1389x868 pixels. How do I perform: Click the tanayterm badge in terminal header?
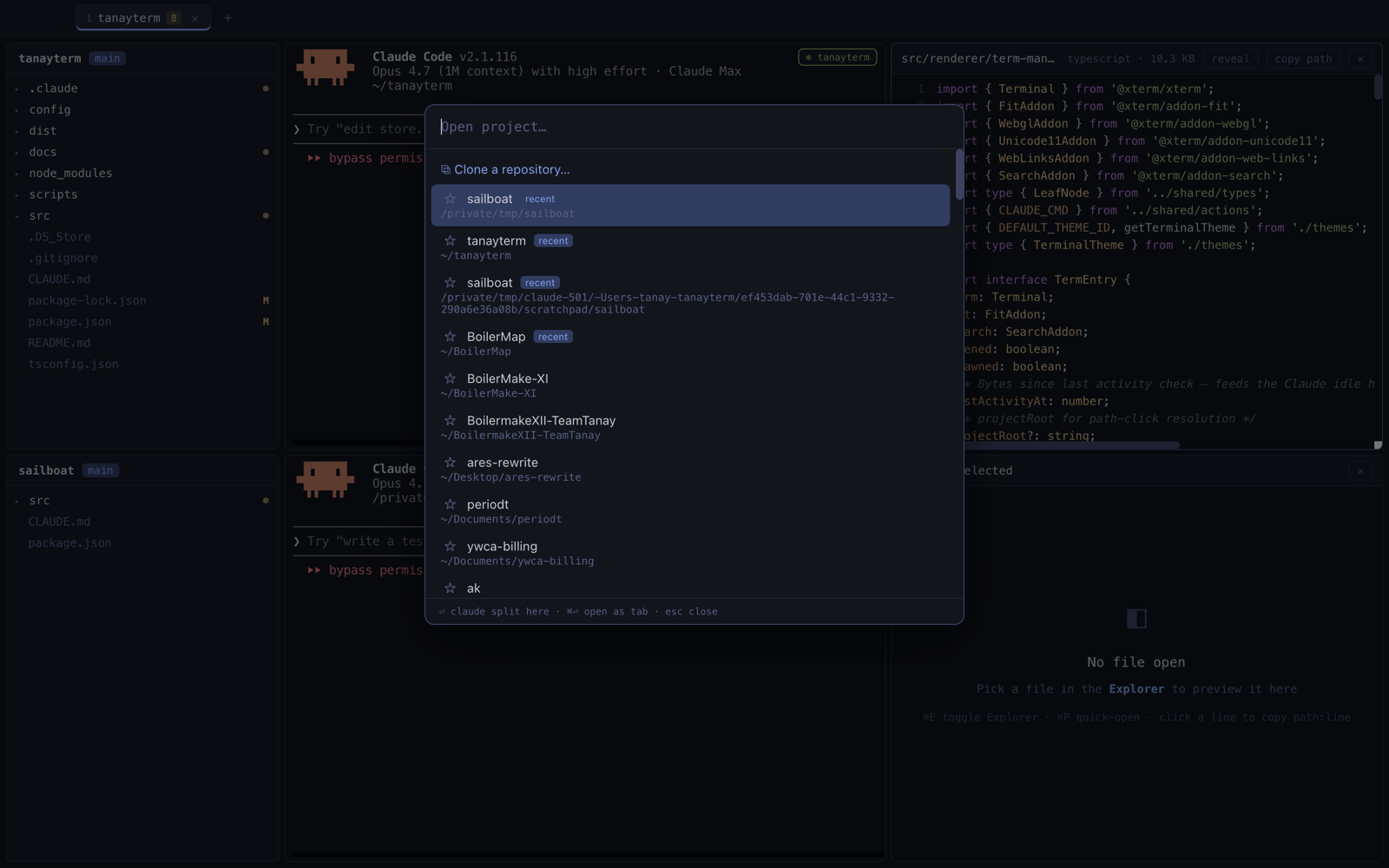837,57
